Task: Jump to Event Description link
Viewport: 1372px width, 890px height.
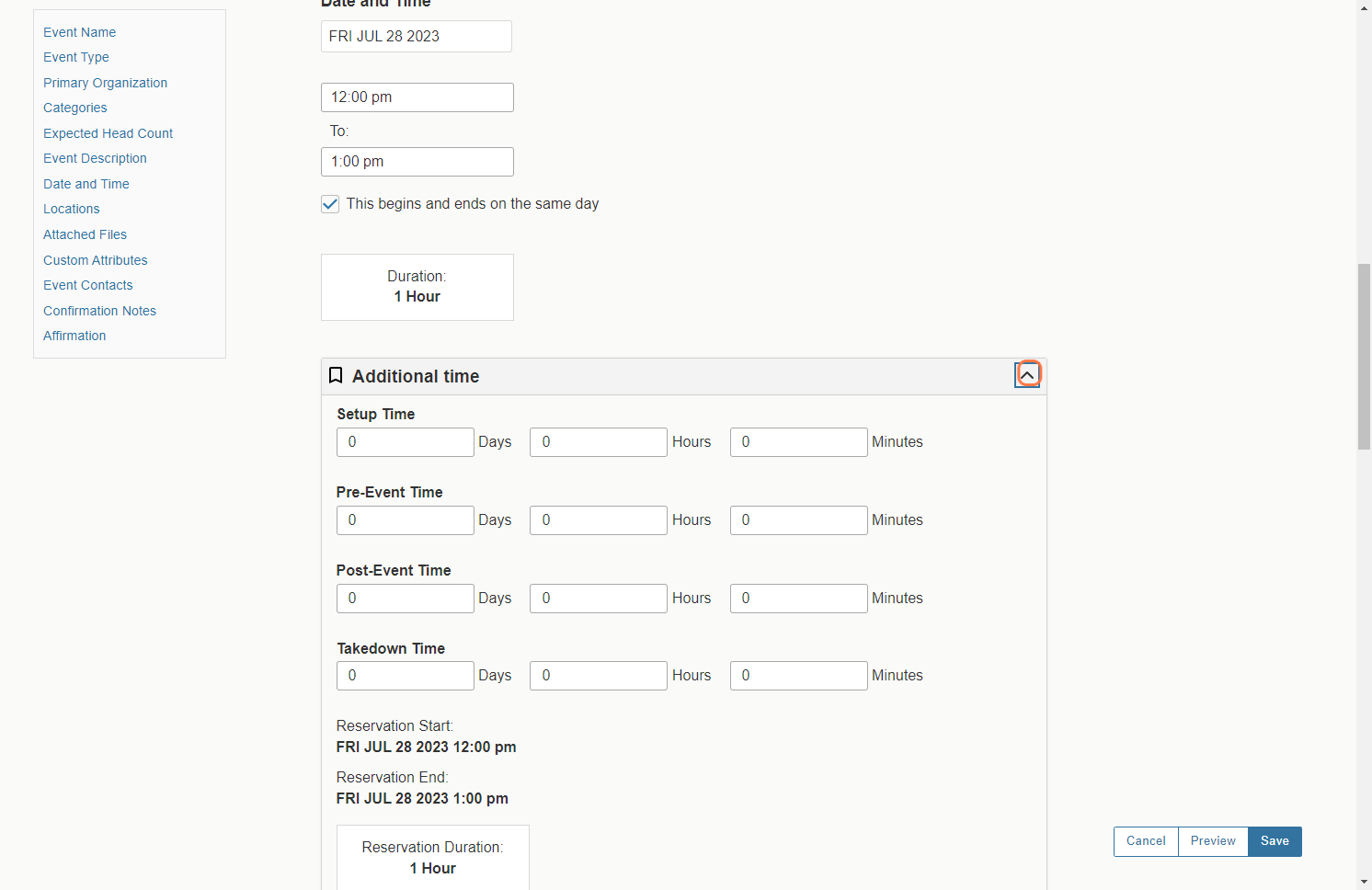Action: point(95,158)
